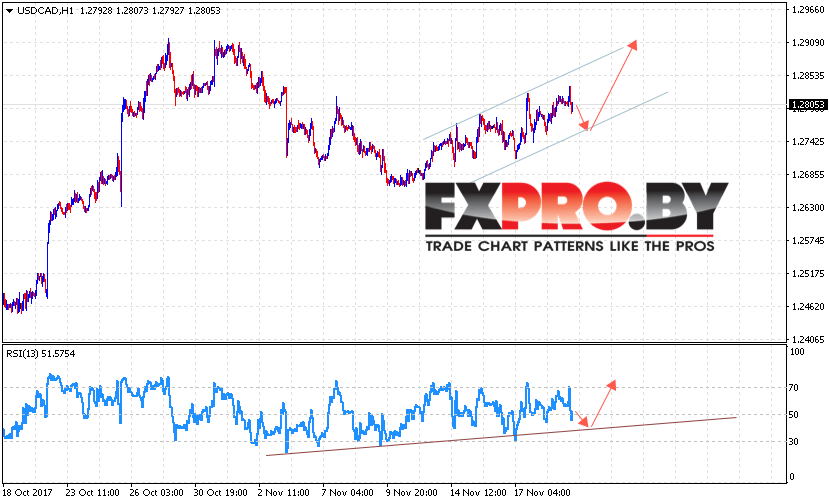
Task: Select the 1.29090 price axis label
Action: [x=808, y=42]
